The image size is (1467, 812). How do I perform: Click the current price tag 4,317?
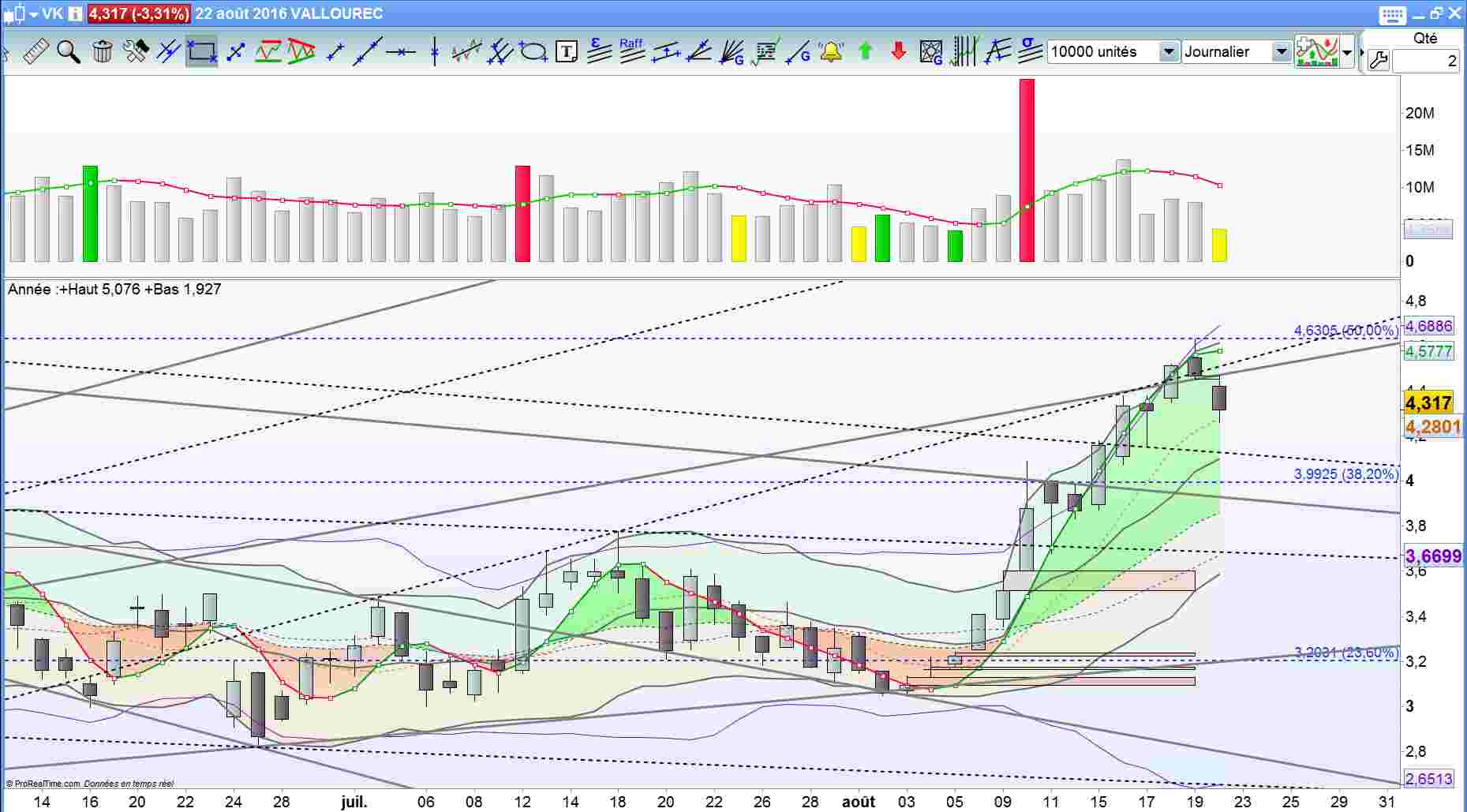[1429, 403]
